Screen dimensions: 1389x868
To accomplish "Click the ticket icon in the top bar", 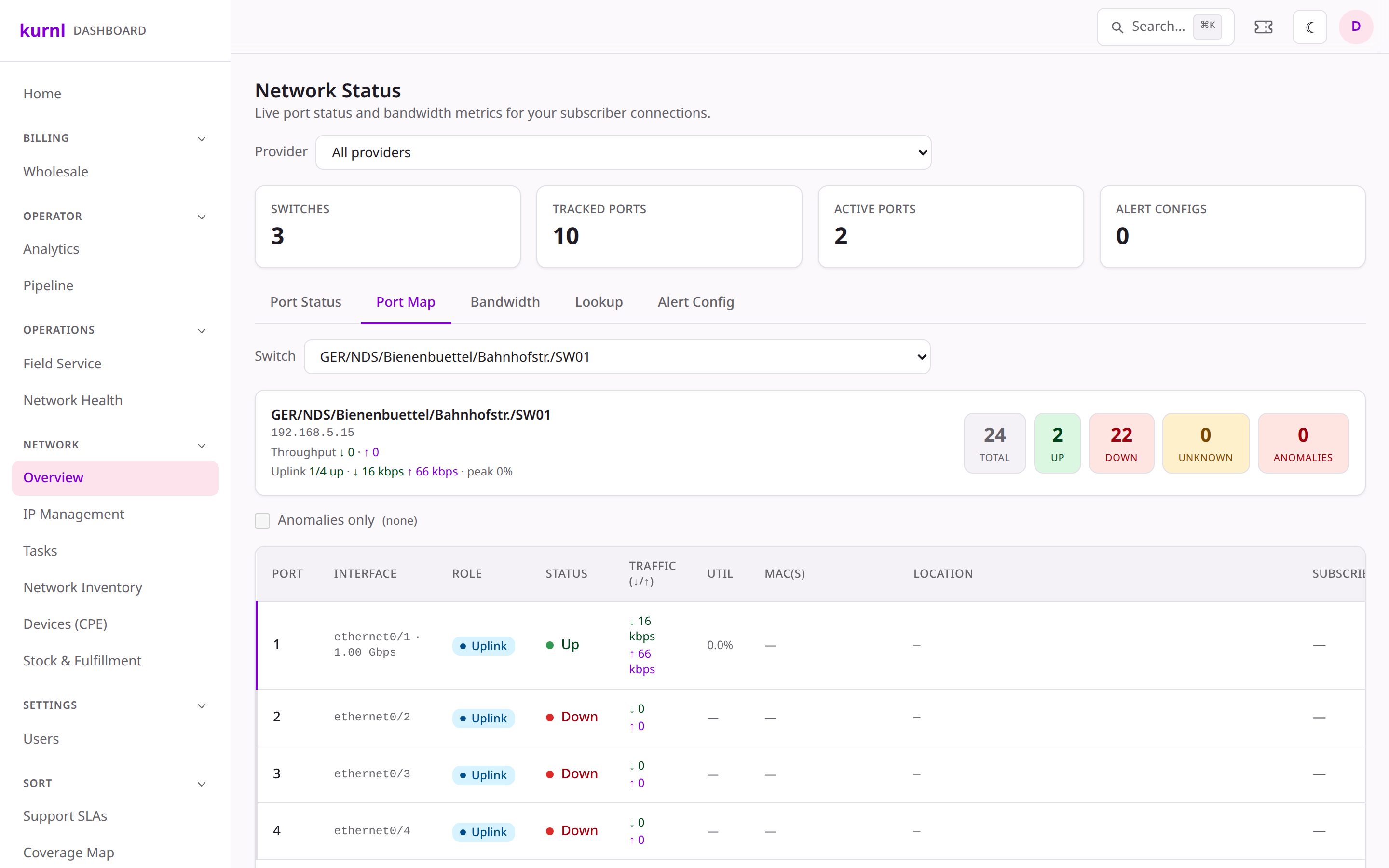I will point(1263,27).
